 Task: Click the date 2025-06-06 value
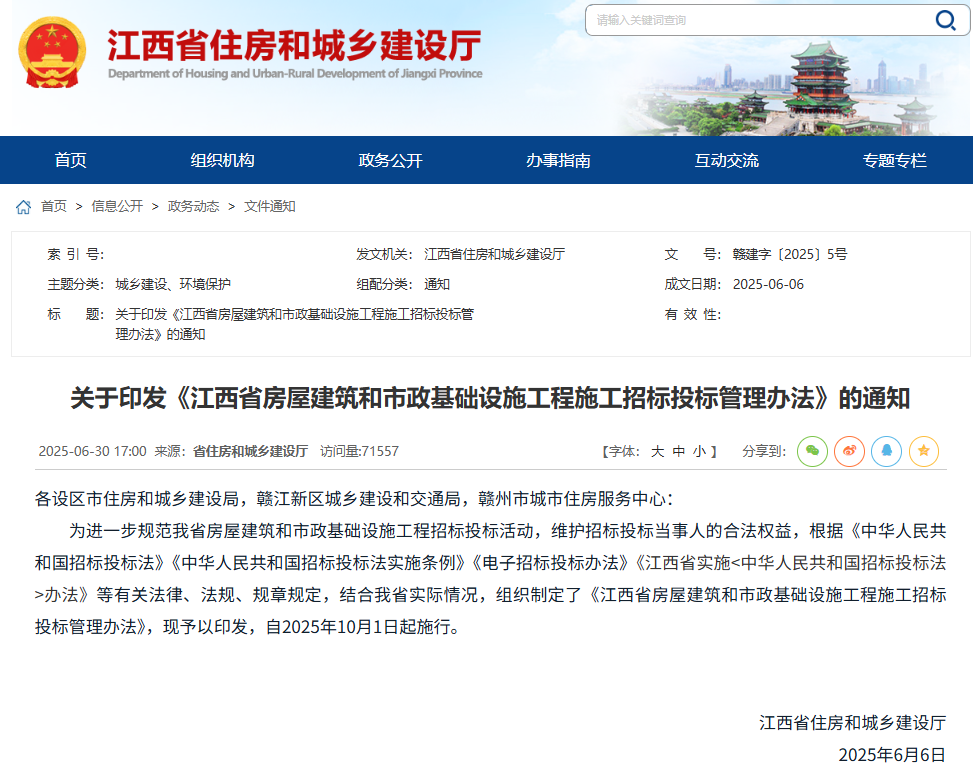coord(768,284)
